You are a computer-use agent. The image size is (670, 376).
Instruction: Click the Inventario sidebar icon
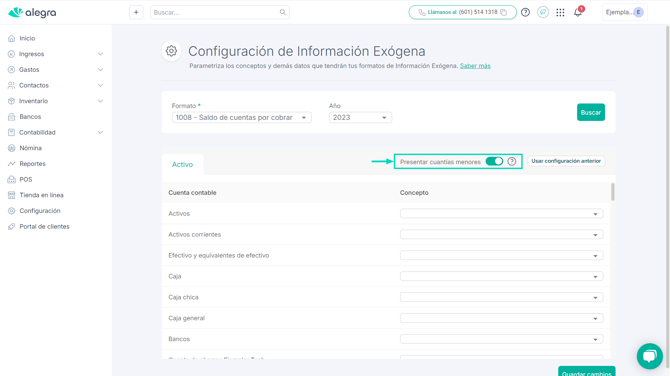coord(12,101)
